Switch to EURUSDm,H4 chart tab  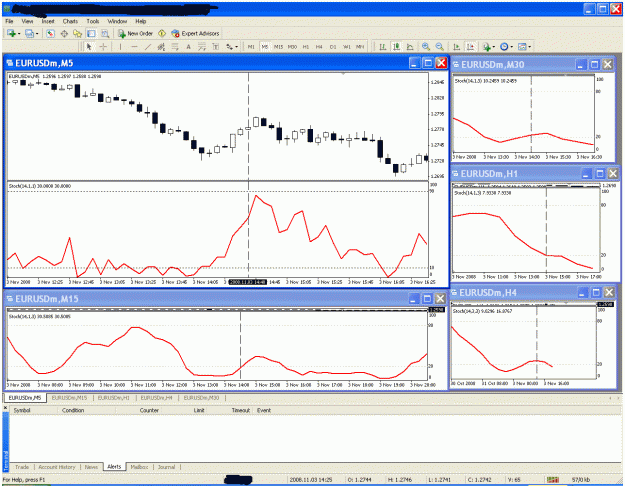(x=156, y=398)
